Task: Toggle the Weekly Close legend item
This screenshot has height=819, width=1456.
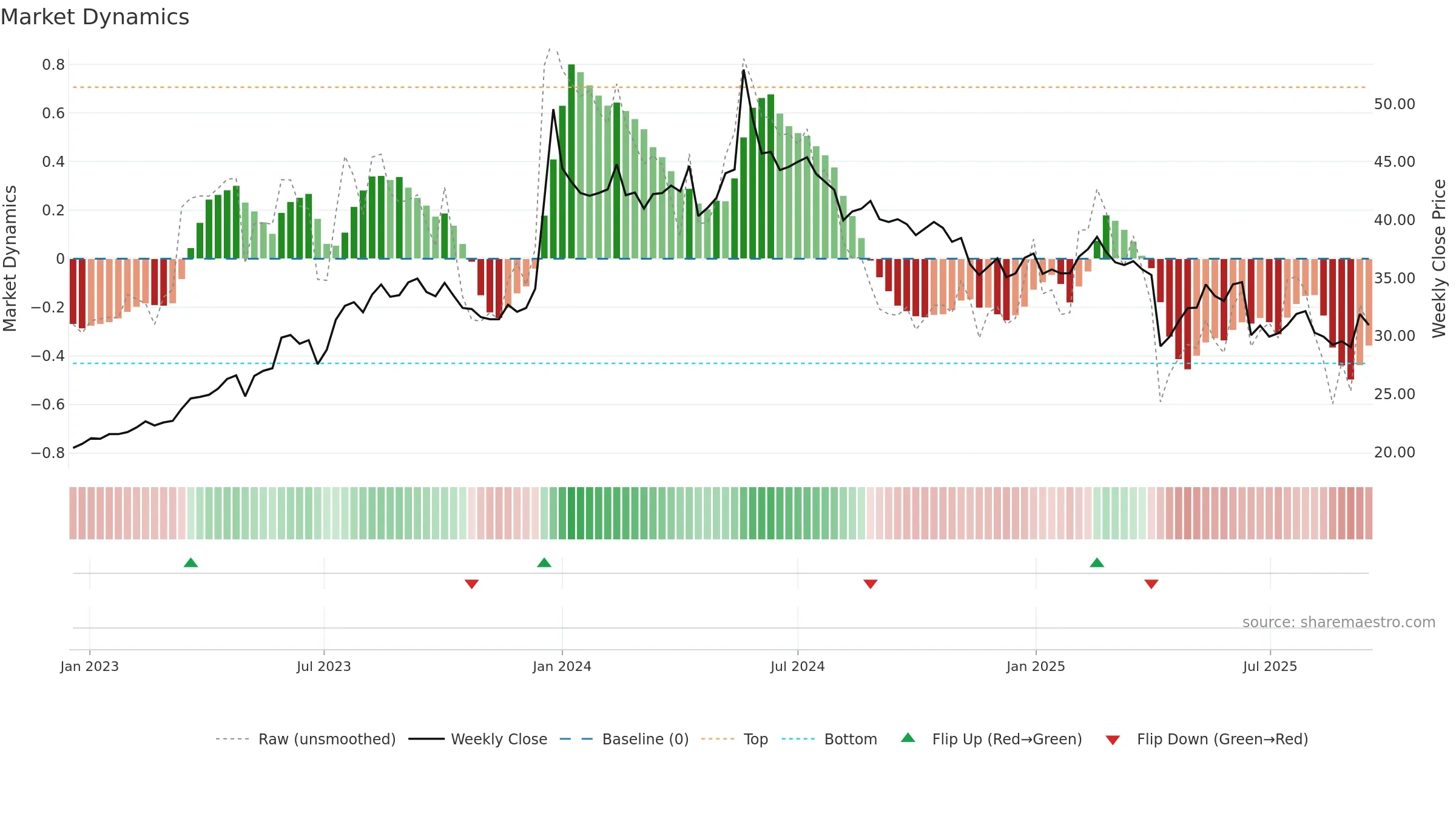Action: (x=477, y=739)
